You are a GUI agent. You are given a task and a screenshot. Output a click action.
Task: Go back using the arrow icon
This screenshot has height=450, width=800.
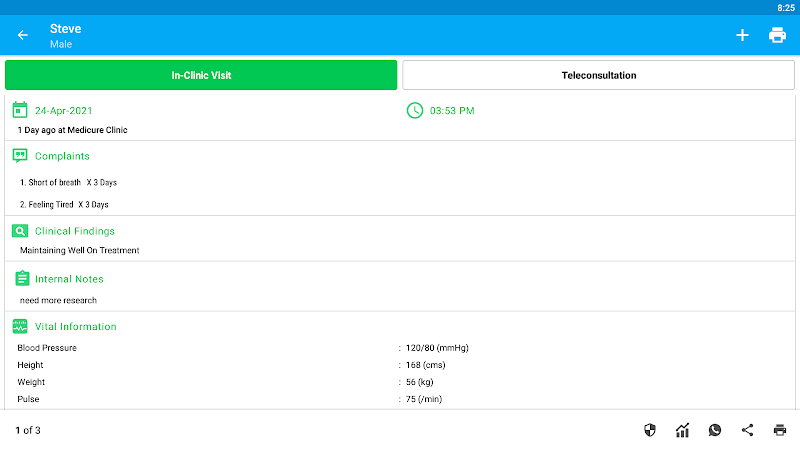pos(23,35)
